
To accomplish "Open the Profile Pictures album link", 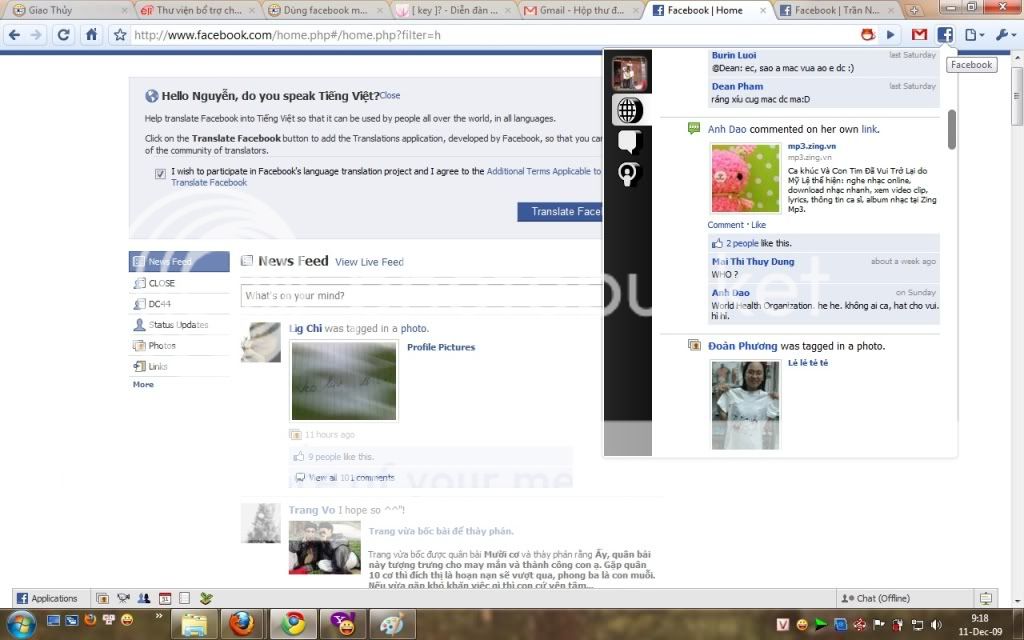I will (441, 347).
